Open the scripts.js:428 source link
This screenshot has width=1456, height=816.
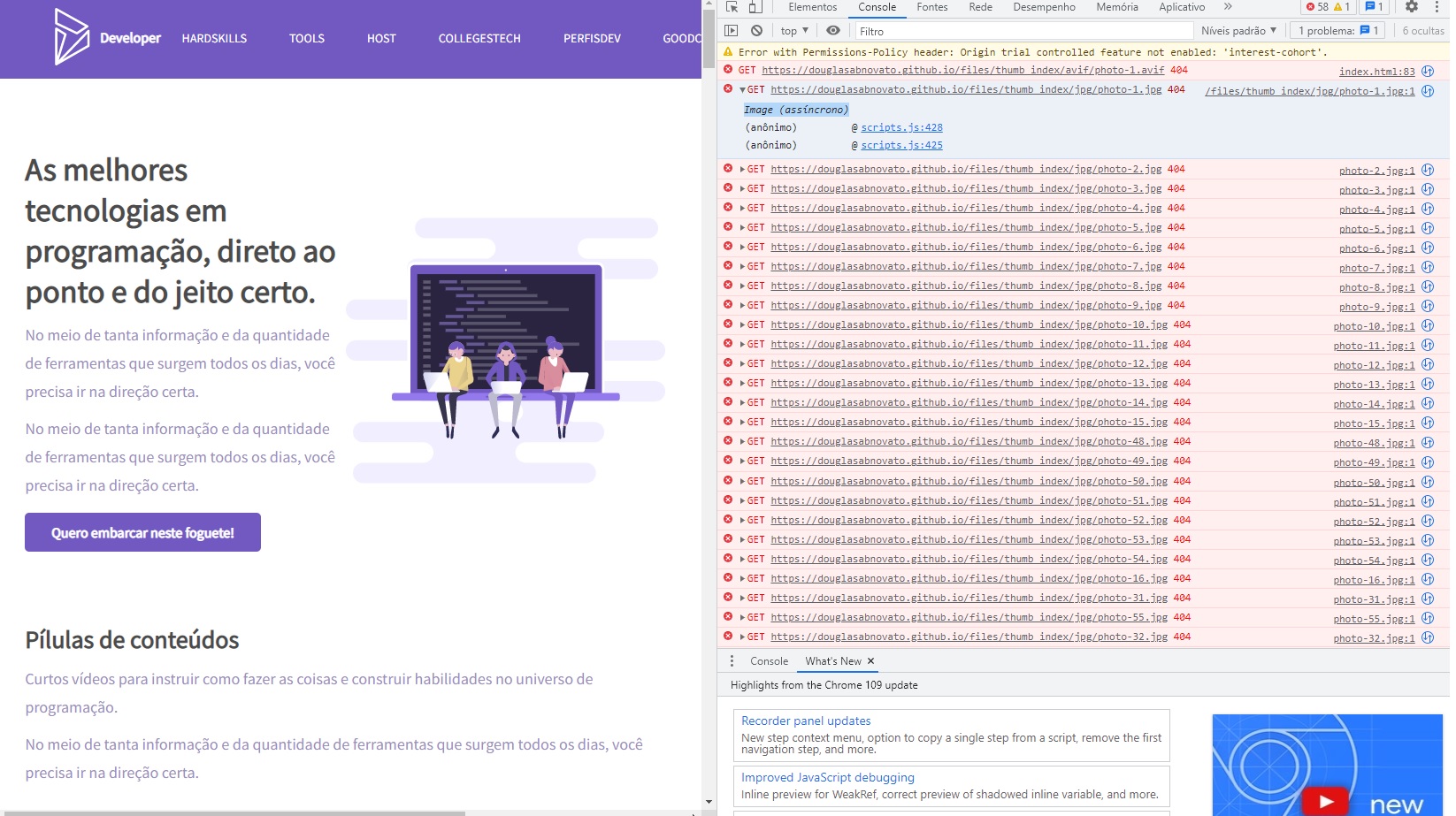click(901, 127)
